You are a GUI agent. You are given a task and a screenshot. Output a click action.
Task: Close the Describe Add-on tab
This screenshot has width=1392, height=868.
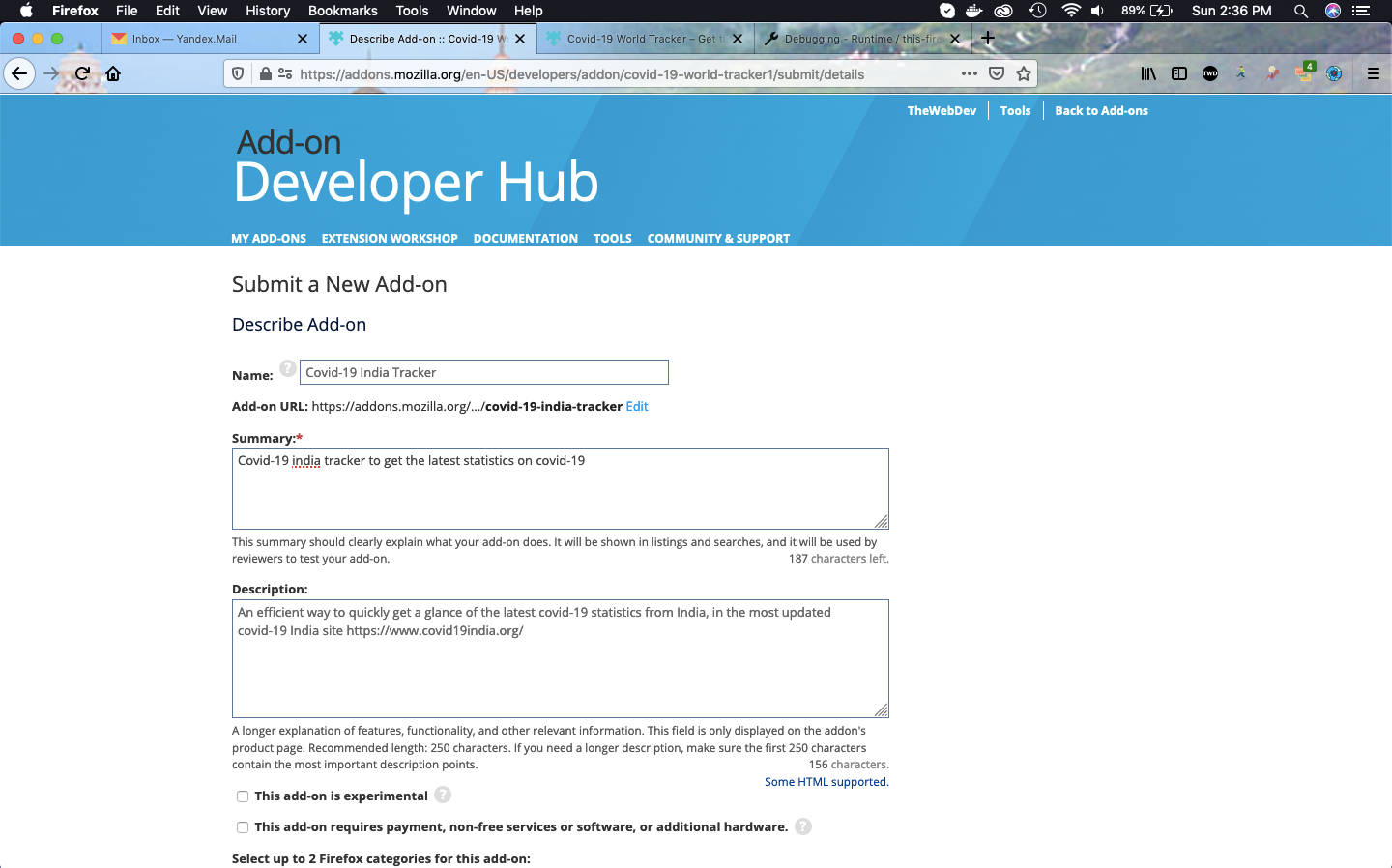(x=520, y=39)
